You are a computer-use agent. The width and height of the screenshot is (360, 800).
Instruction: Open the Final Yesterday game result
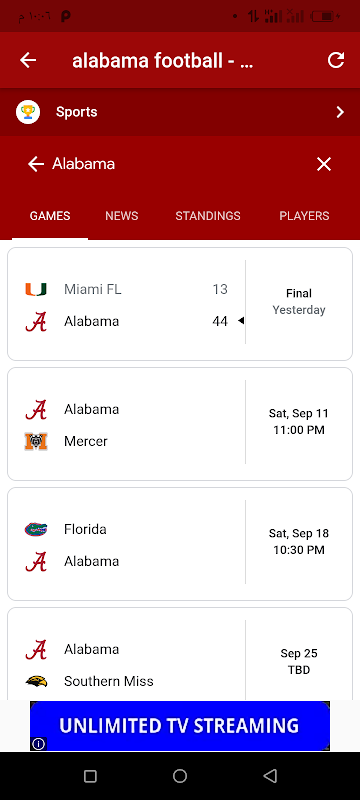pos(299,302)
